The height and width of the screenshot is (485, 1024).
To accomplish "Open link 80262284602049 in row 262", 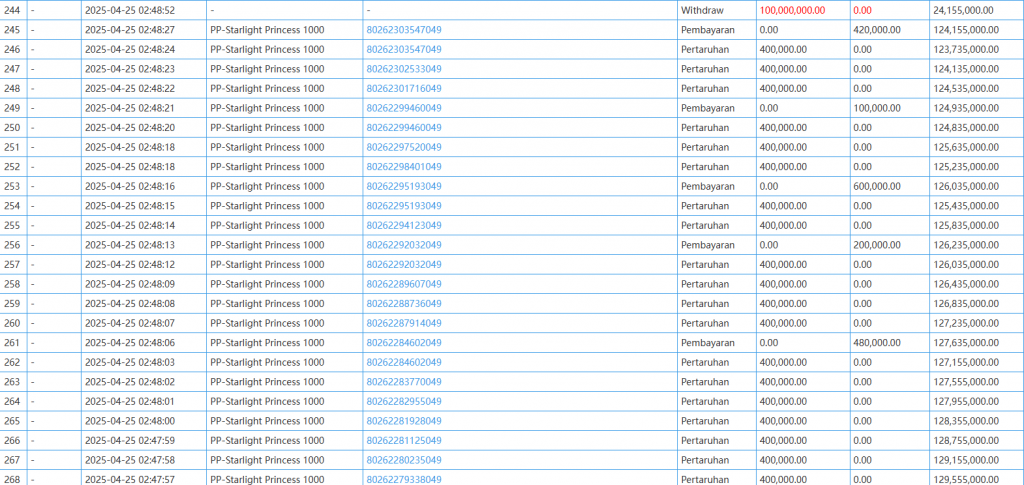I will [x=404, y=363].
